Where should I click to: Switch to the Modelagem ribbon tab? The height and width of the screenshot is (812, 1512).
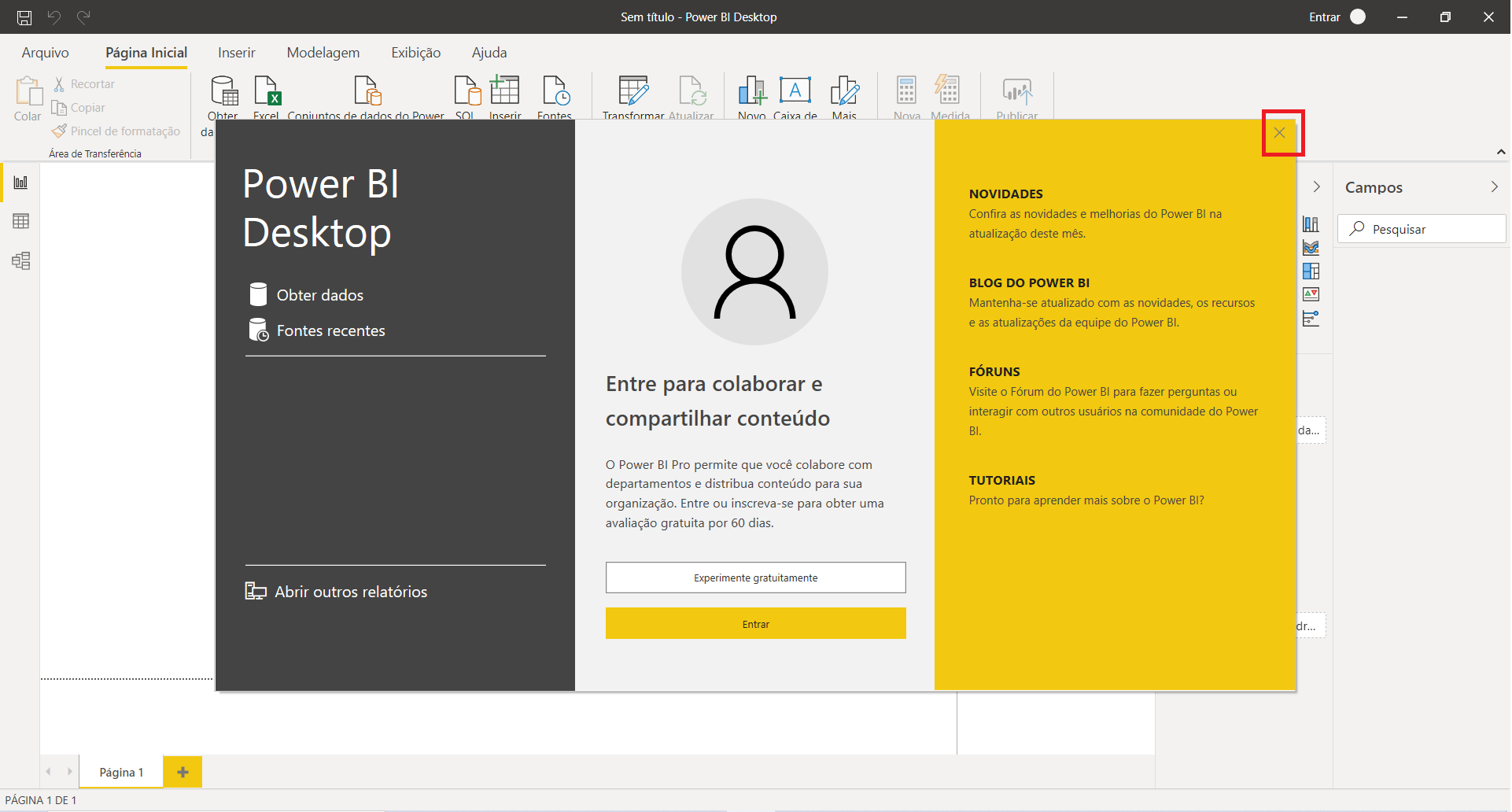(323, 53)
